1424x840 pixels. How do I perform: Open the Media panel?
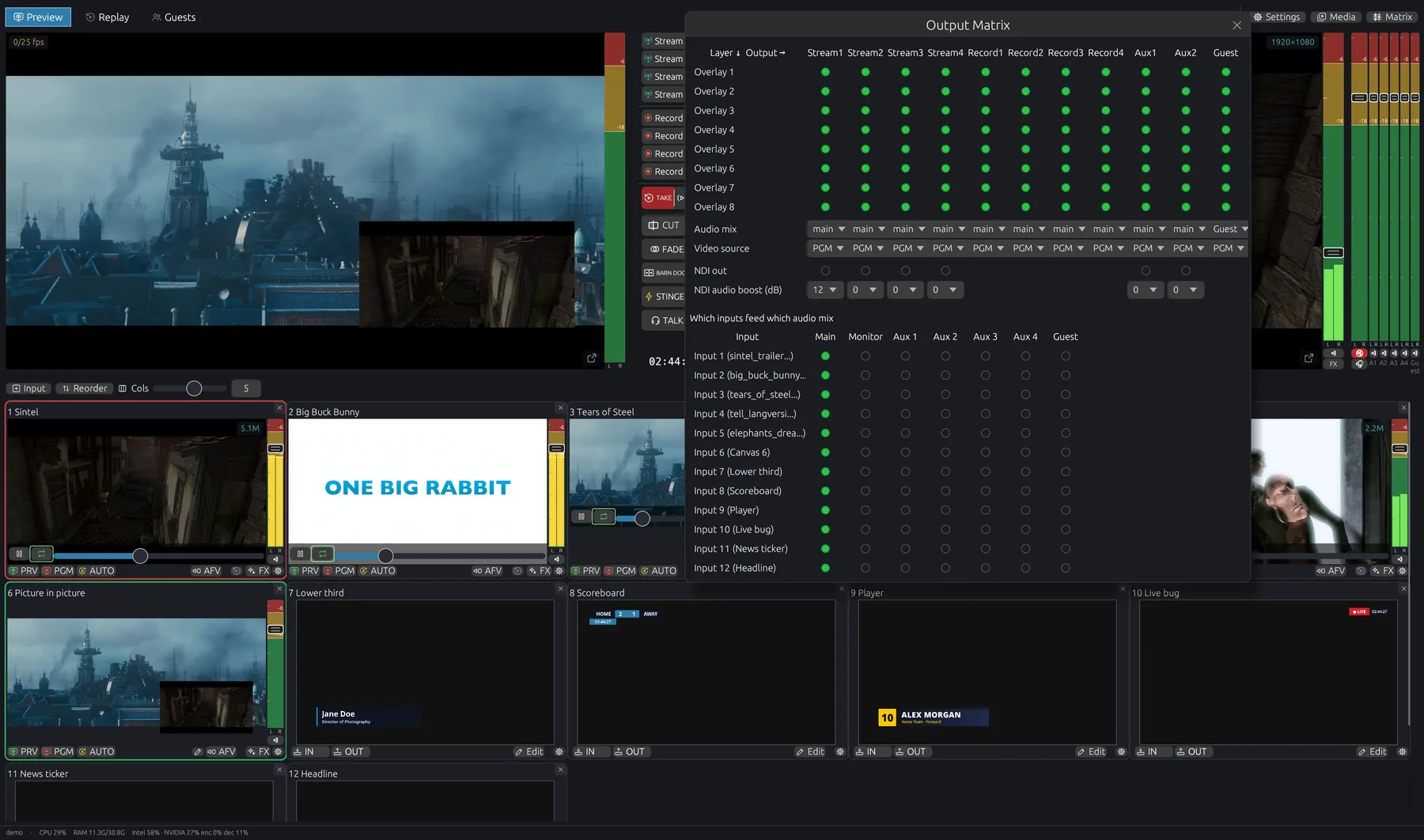click(1335, 17)
